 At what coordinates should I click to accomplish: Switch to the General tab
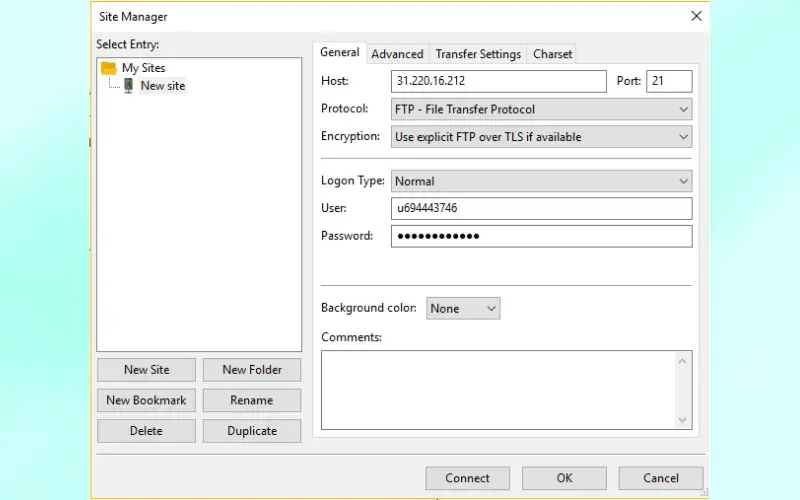[x=340, y=53]
